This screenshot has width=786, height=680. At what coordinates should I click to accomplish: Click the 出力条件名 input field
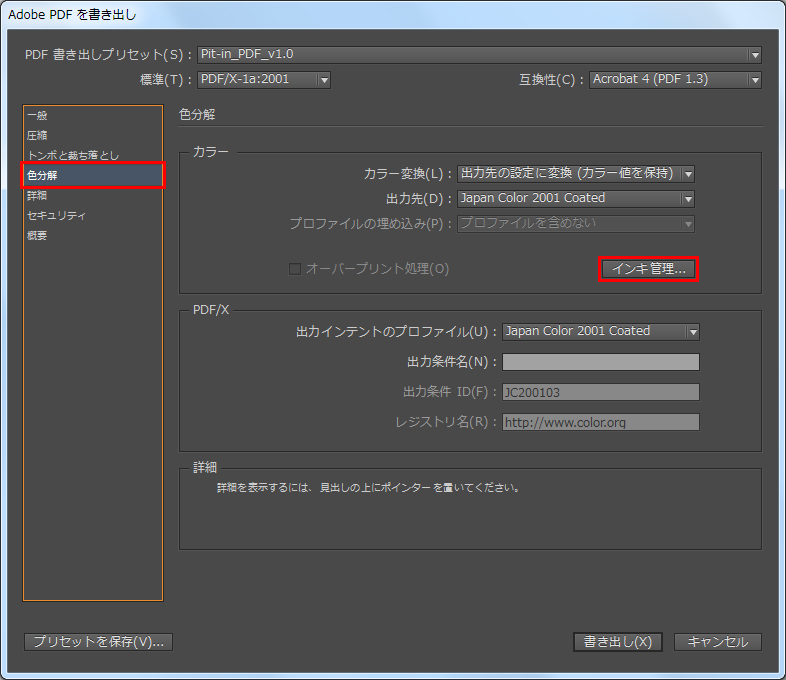600,362
